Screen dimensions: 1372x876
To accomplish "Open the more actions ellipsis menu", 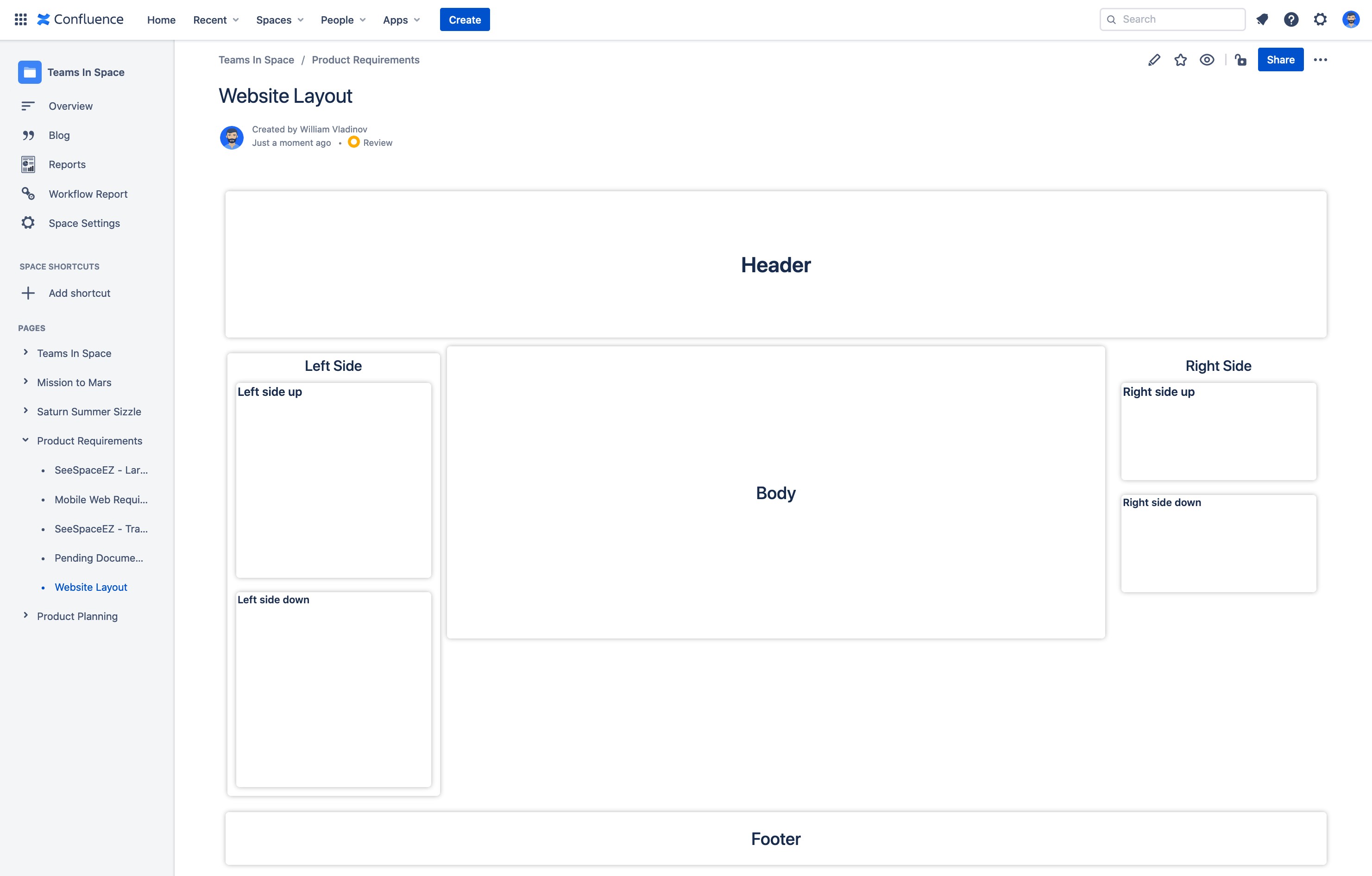I will click(x=1320, y=60).
